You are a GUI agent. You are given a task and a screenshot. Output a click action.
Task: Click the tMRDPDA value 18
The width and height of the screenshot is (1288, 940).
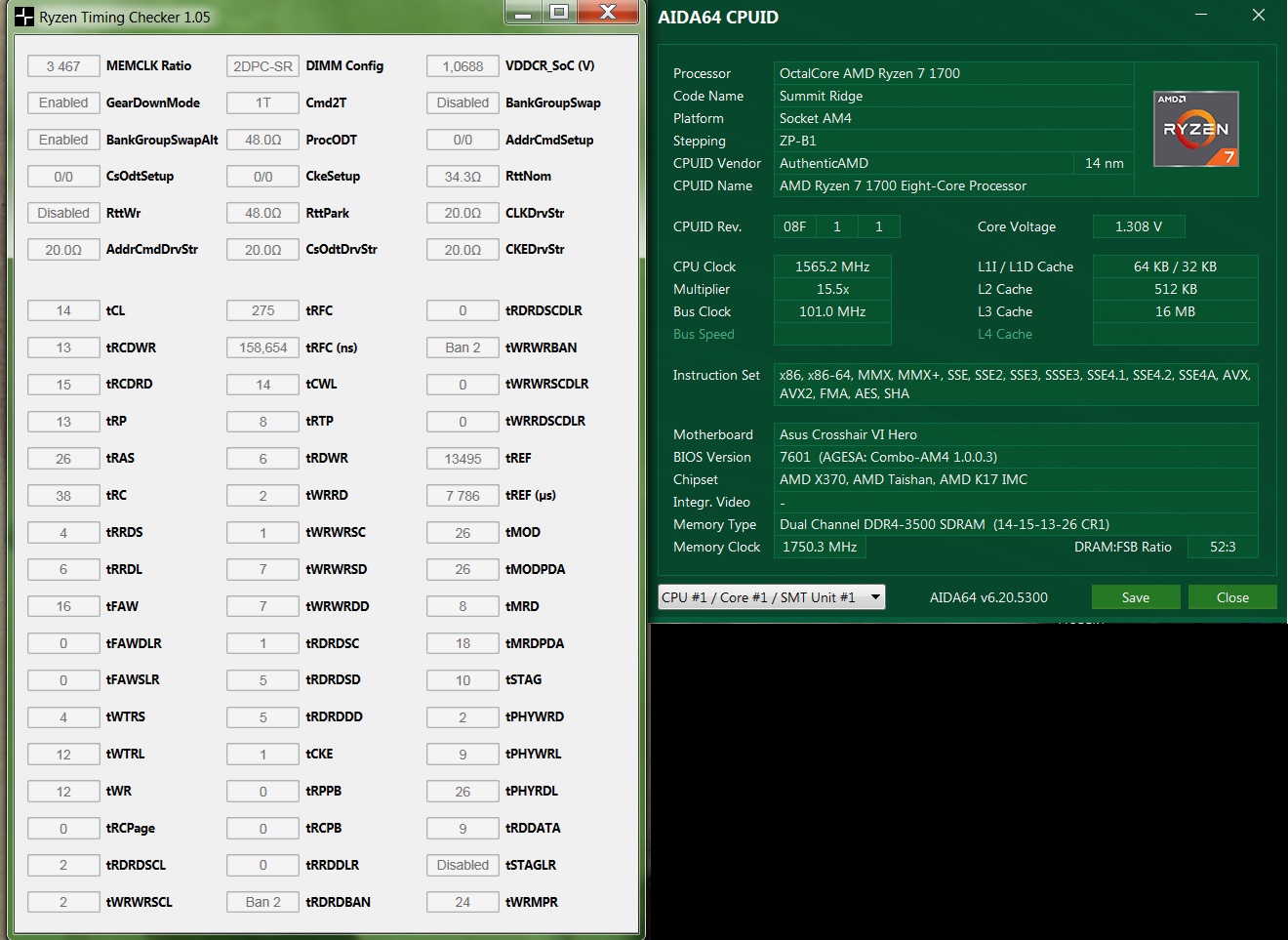tap(463, 643)
